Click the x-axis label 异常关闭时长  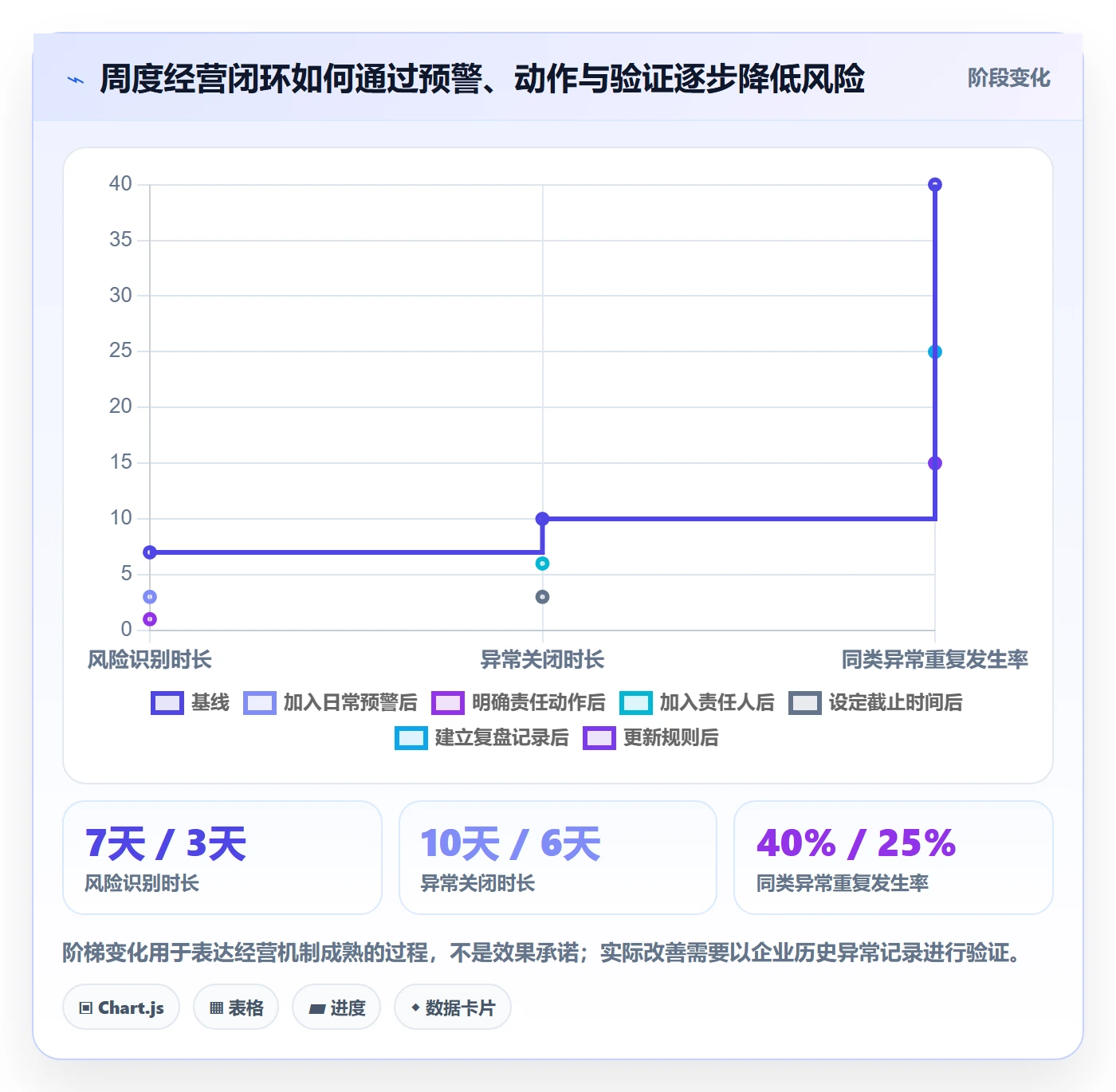[542, 660]
